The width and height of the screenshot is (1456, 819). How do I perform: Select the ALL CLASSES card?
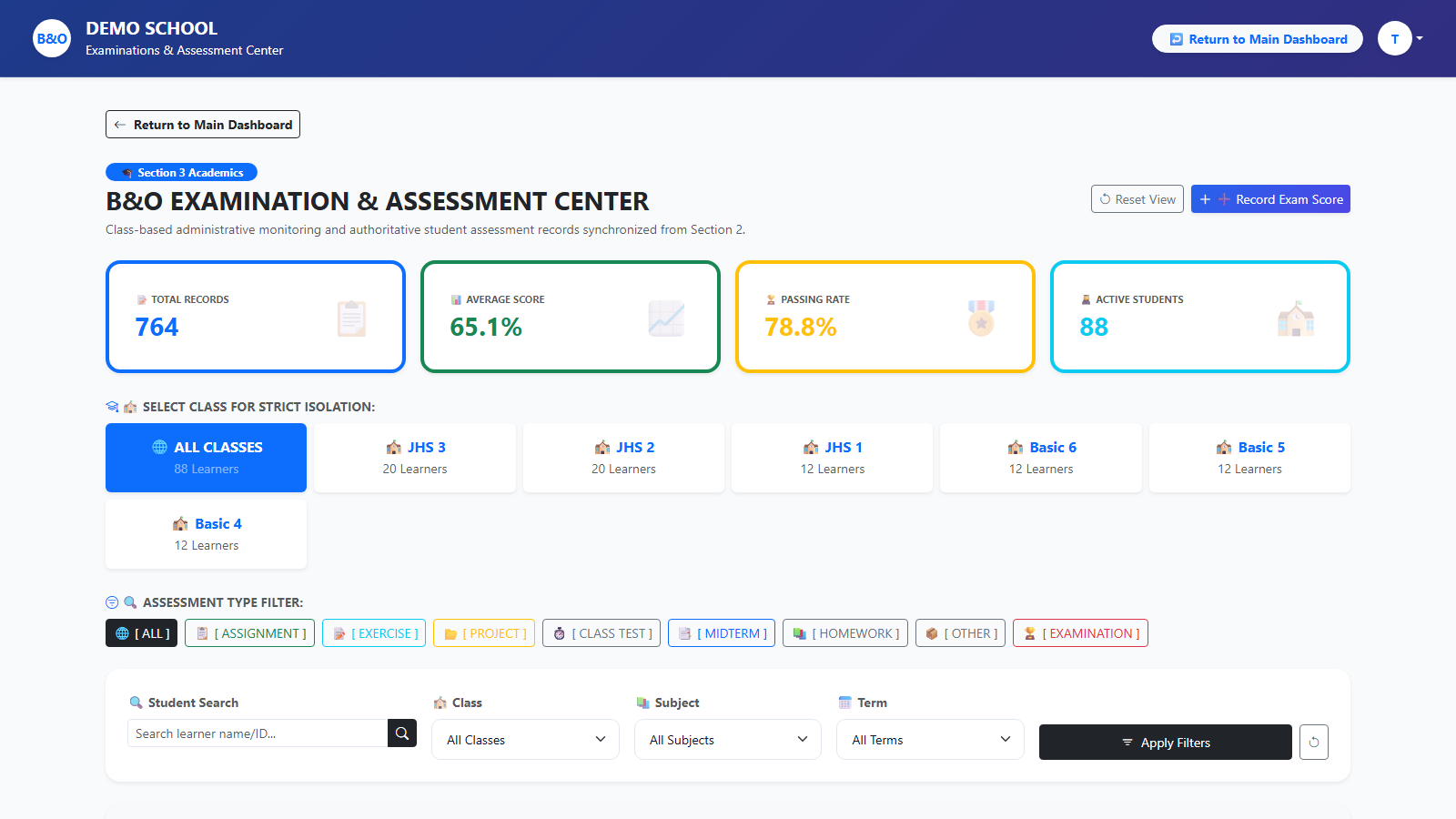[207, 458]
